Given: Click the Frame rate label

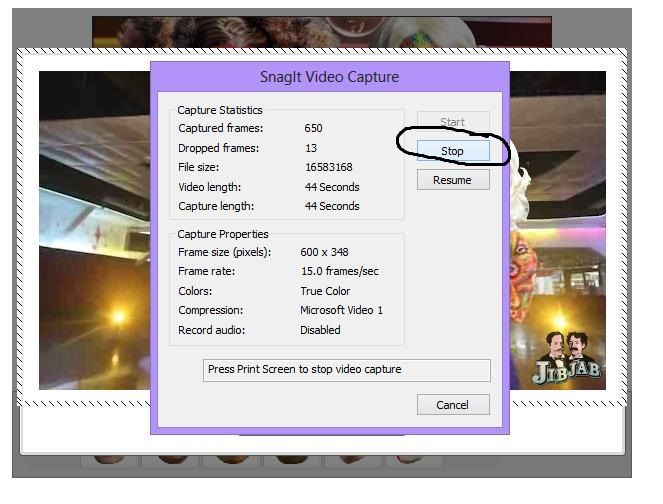Looking at the screenshot, I should 206,271.
